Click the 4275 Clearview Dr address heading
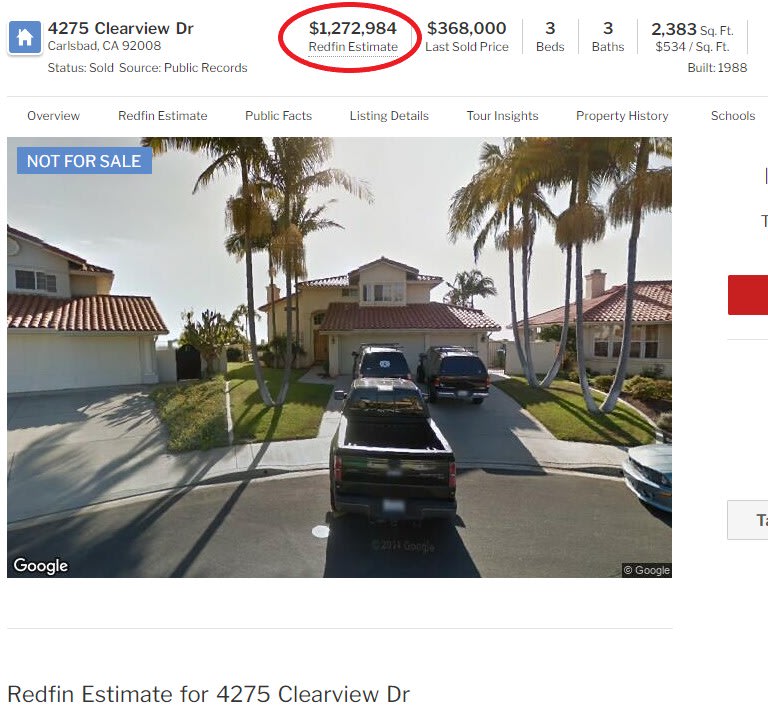 point(120,28)
